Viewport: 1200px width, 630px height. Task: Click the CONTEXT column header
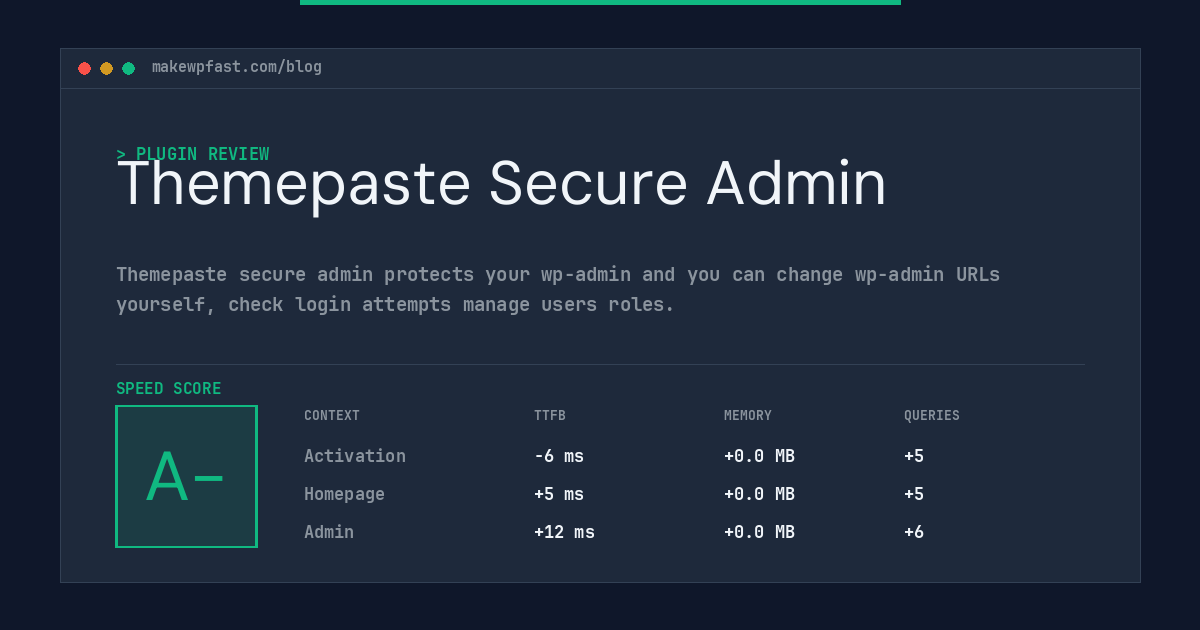[x=332, y=416]
